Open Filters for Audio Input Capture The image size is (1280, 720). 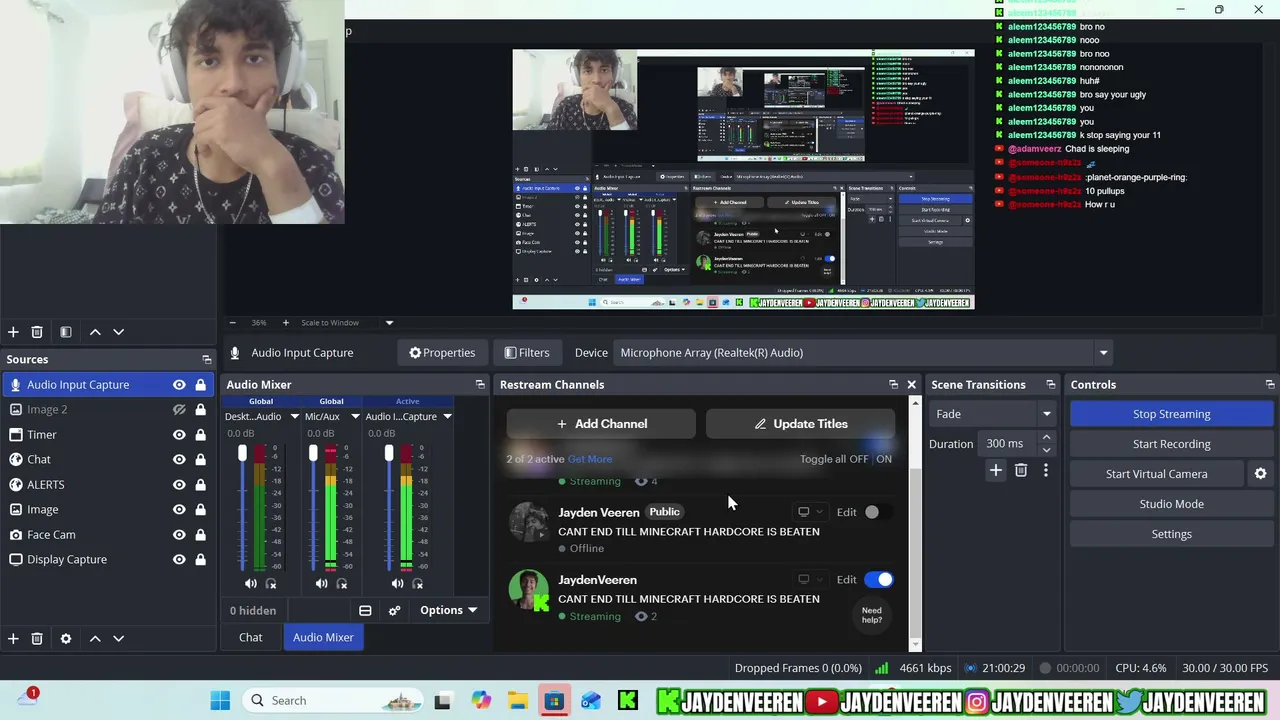pyautogui.click(x=527, y=353)
